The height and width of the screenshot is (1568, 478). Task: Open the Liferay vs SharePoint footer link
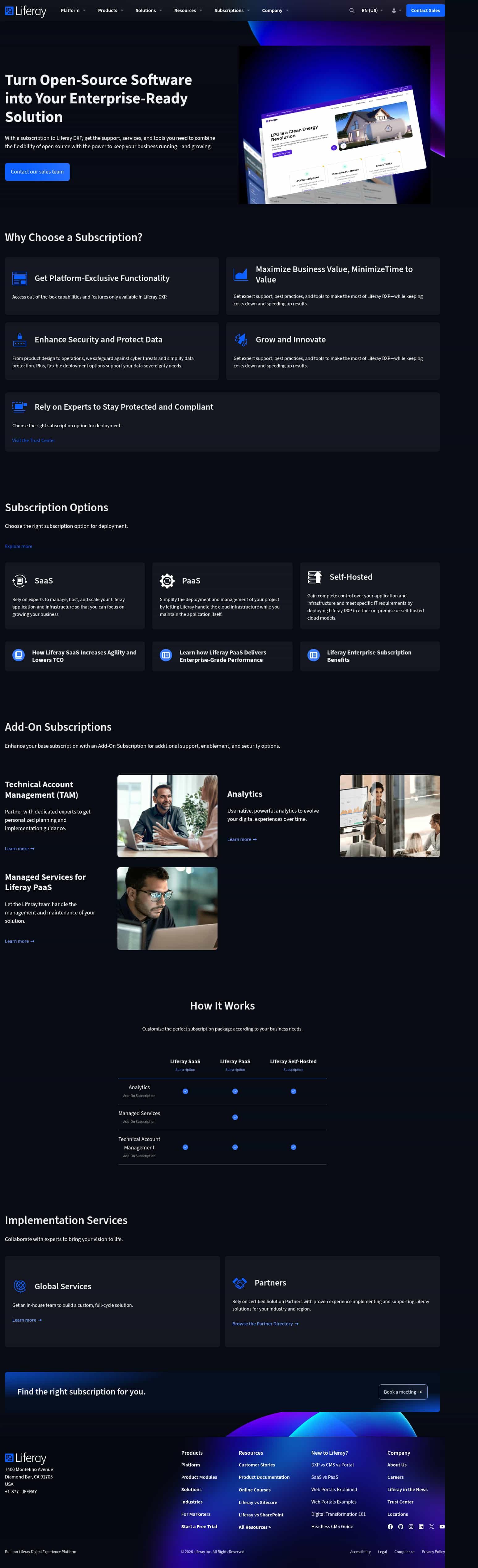pyautogui.click(x=261, y=1515)
